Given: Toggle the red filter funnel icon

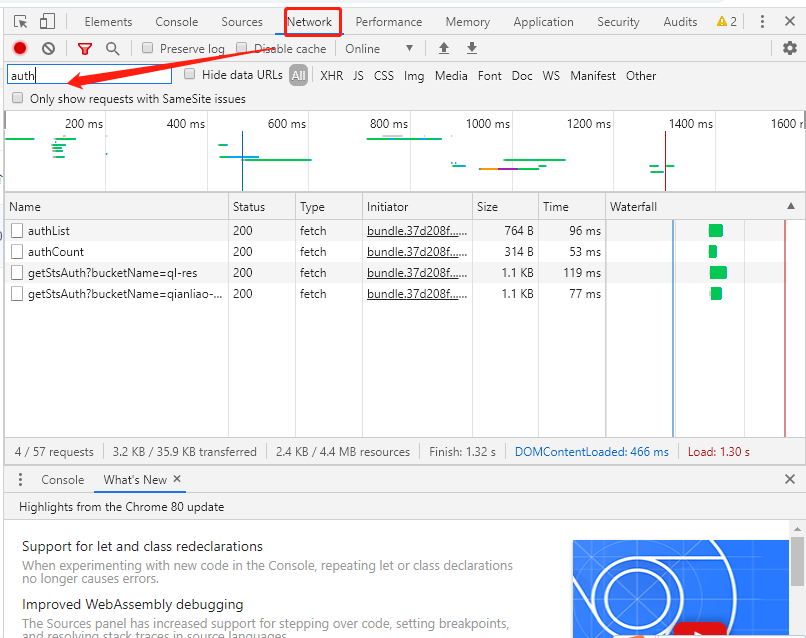Looking at the screenshot, I should tap(85, 48).
